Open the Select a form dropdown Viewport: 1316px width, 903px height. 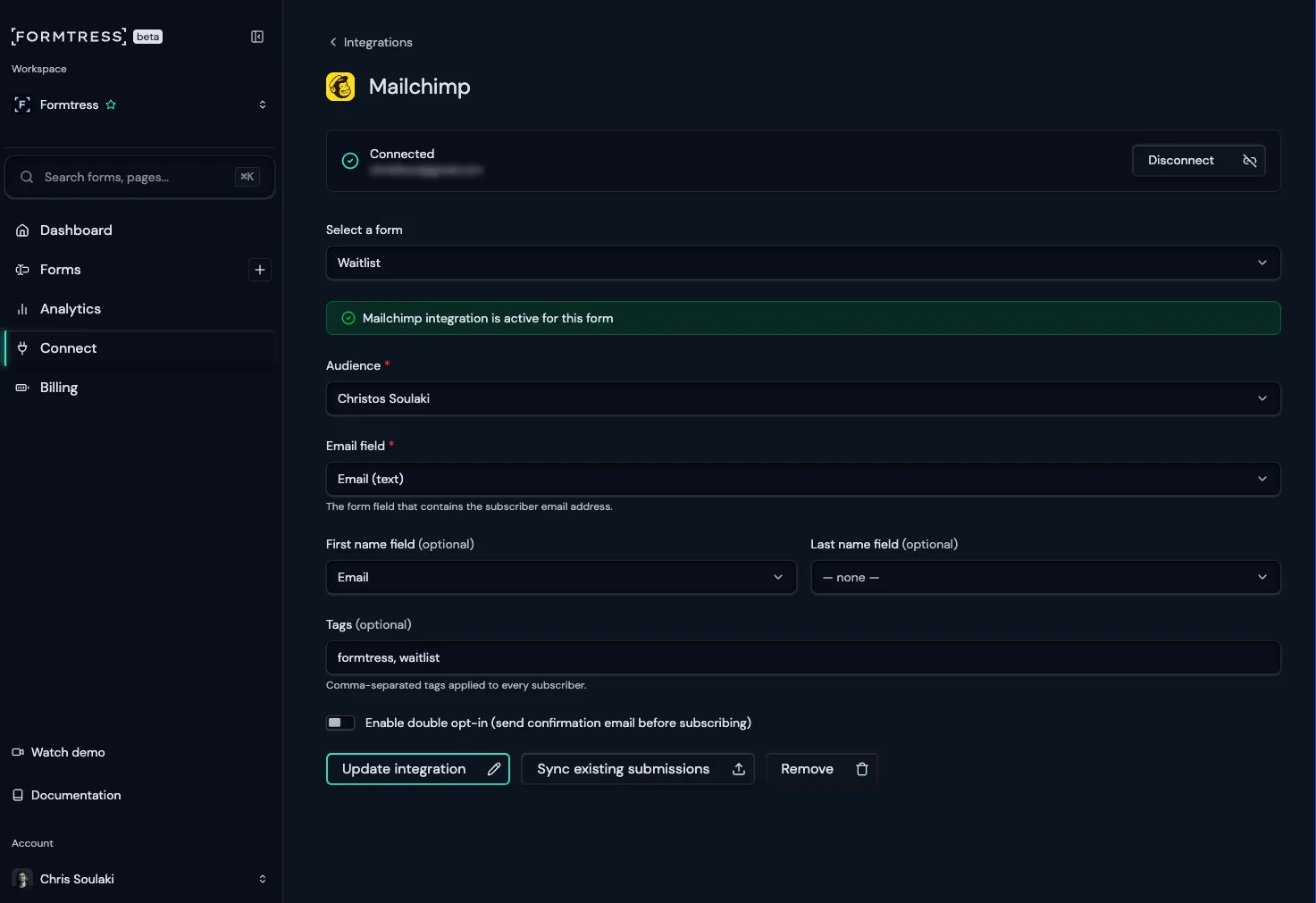coord(803,263)
